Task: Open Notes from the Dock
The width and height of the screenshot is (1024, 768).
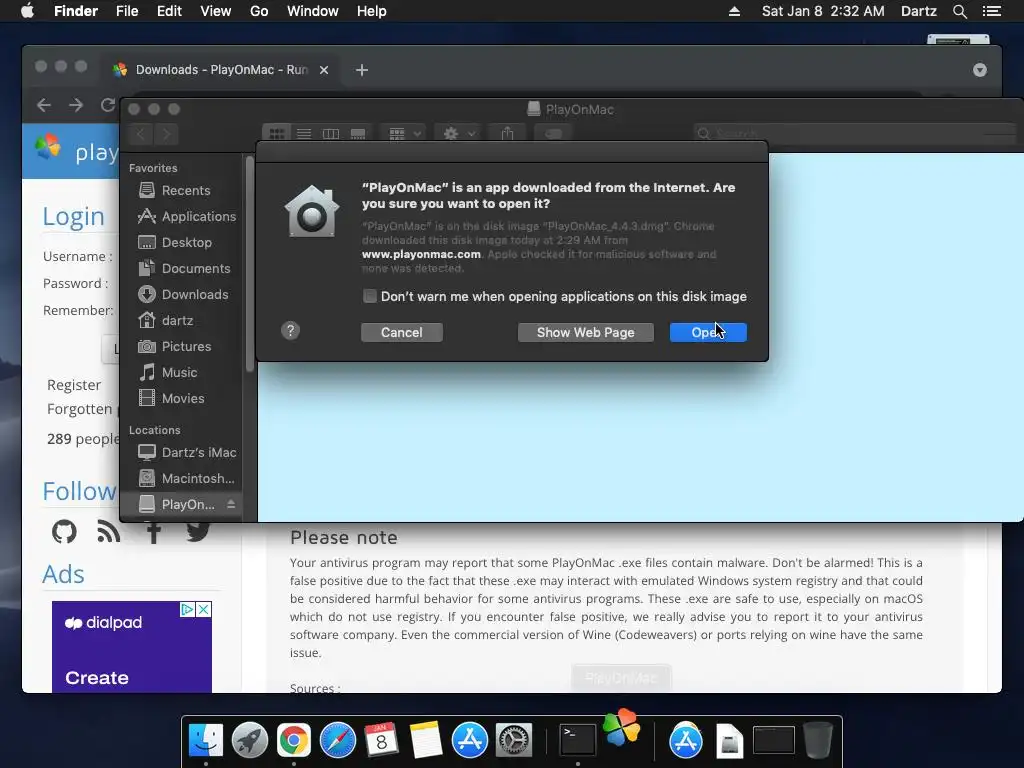Action: pyautogui.click(x=426, y=740)
